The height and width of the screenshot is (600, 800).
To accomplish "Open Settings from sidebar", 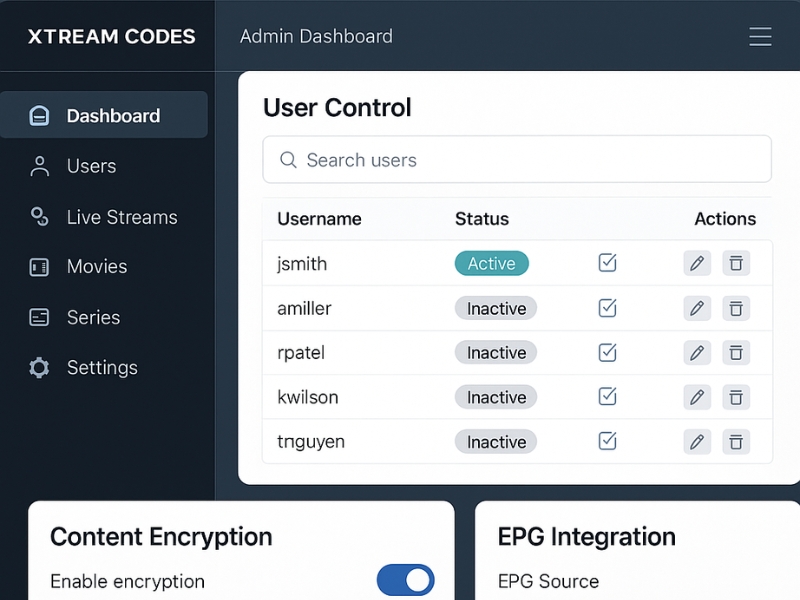I will tap(104, 367).
